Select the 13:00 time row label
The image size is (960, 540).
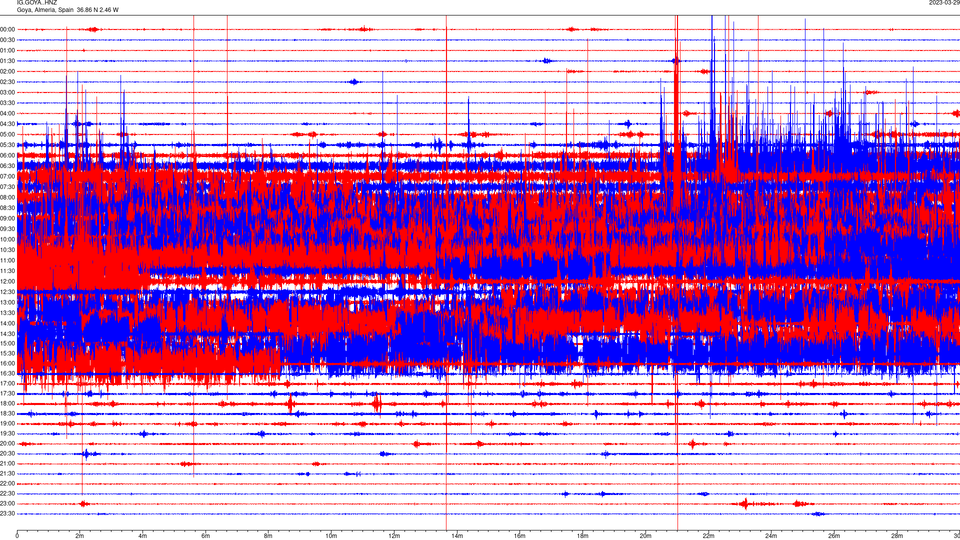click(7, 302)
